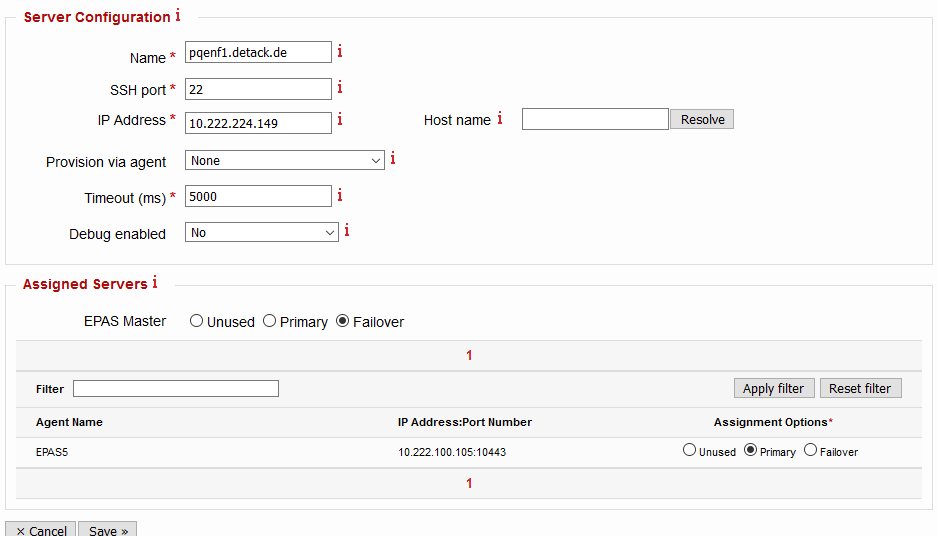Select Unused option for EPAS5 agent
The image size is (937, 536).
[x=689, y=451]
